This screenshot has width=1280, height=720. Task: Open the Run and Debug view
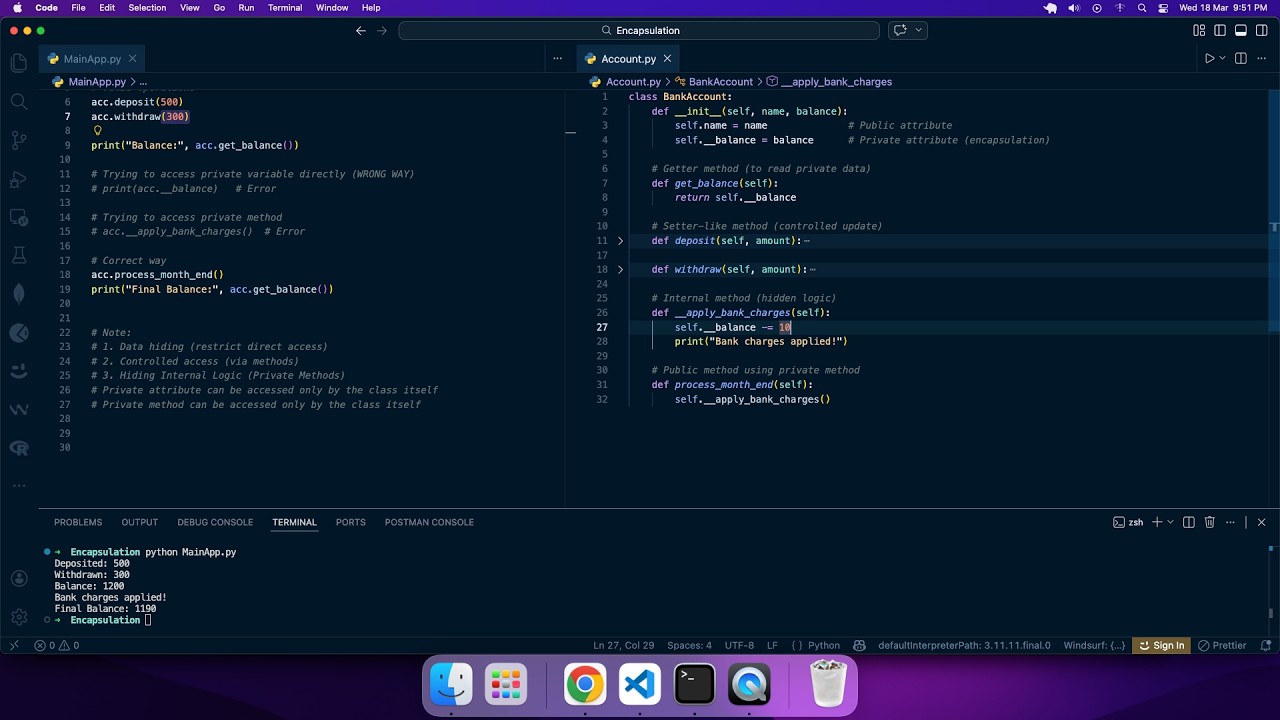[18, 179]
